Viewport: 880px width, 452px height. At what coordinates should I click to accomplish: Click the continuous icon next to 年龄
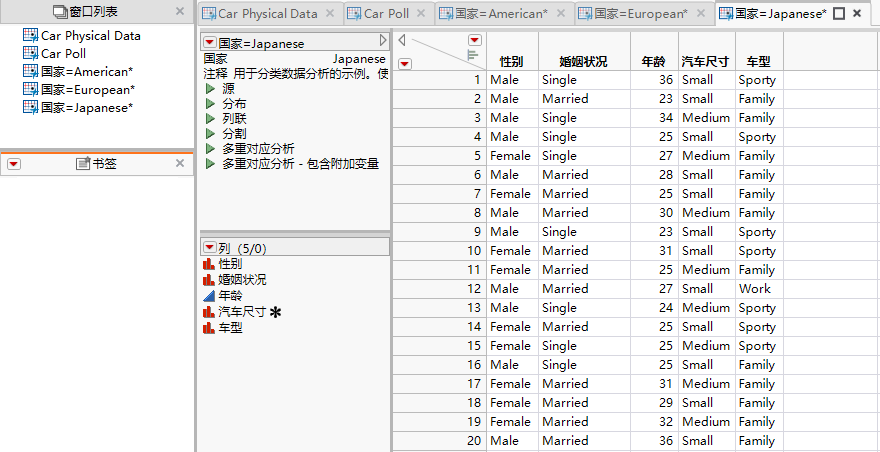[x=209, y=296]
